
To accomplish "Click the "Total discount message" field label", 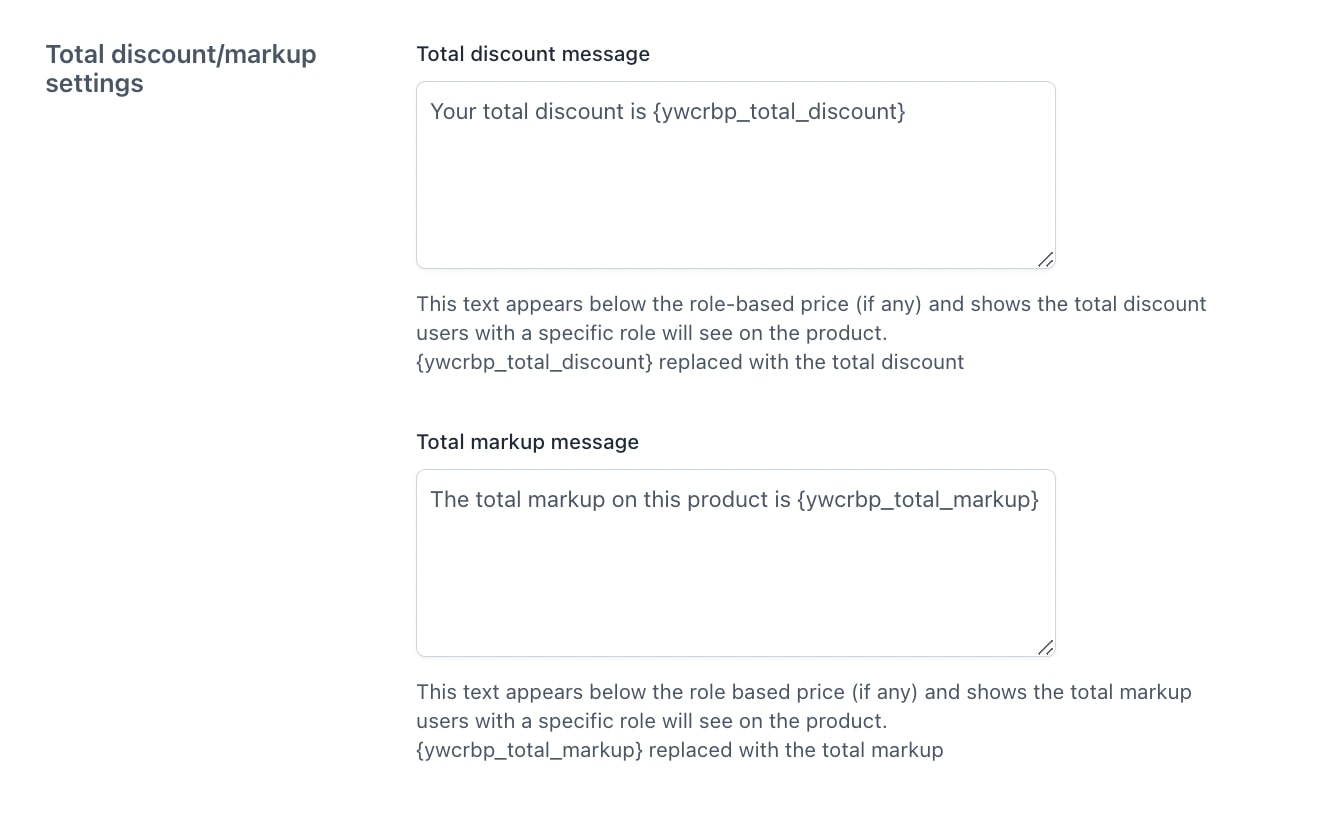I will [x=533, y=54].
